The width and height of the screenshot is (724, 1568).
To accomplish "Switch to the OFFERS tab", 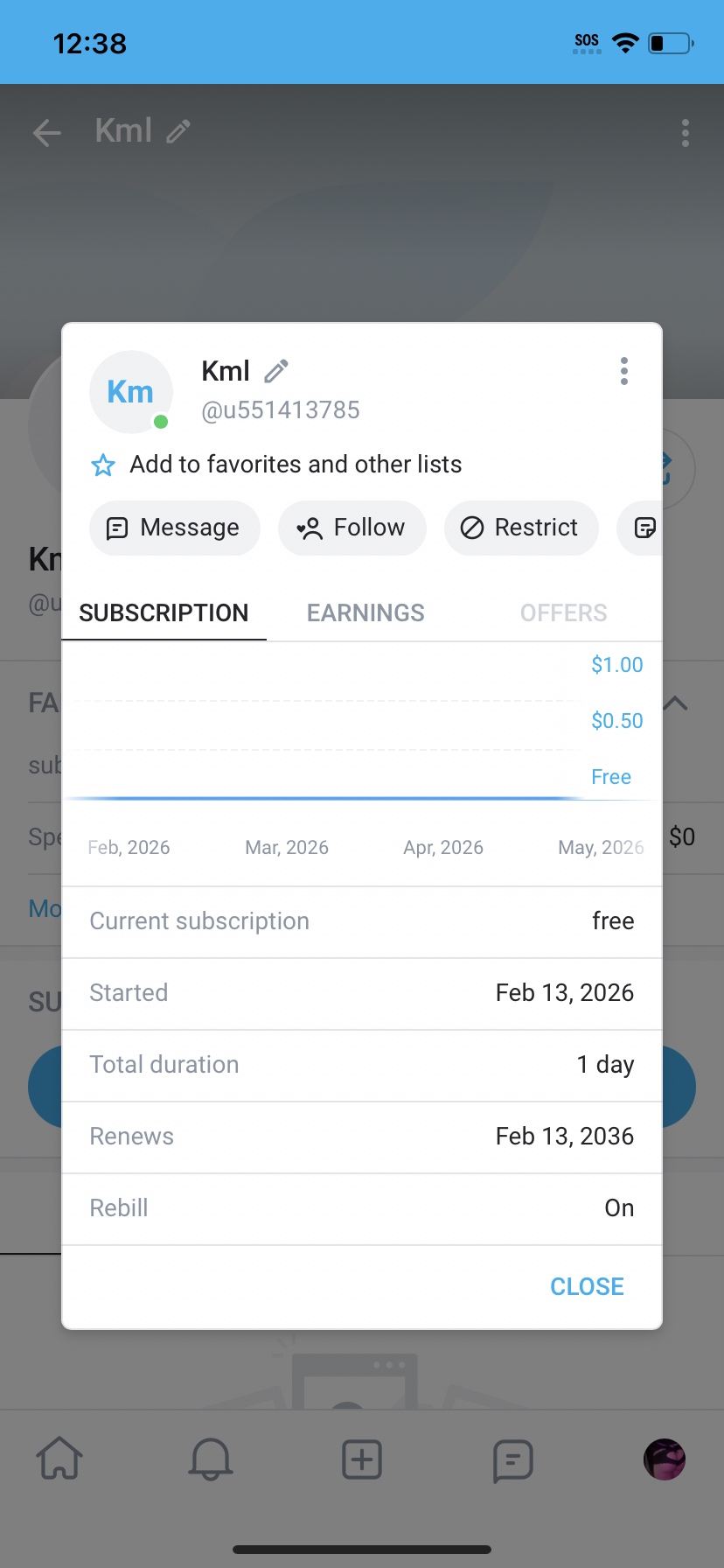I will [563, 612].
